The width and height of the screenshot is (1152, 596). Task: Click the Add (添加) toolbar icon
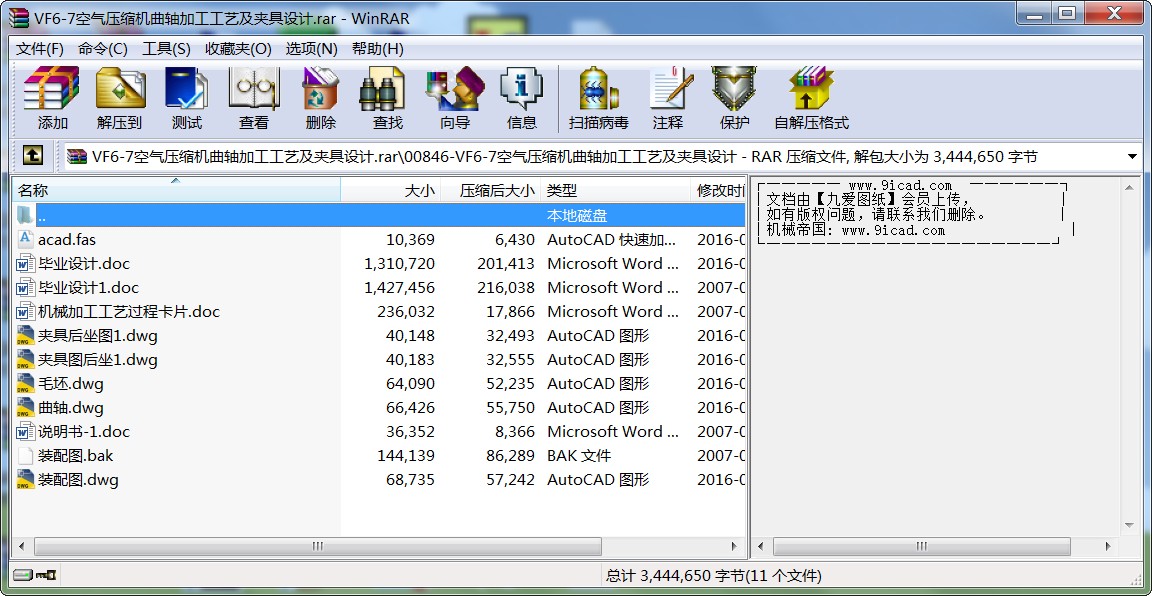coord(51,98)
